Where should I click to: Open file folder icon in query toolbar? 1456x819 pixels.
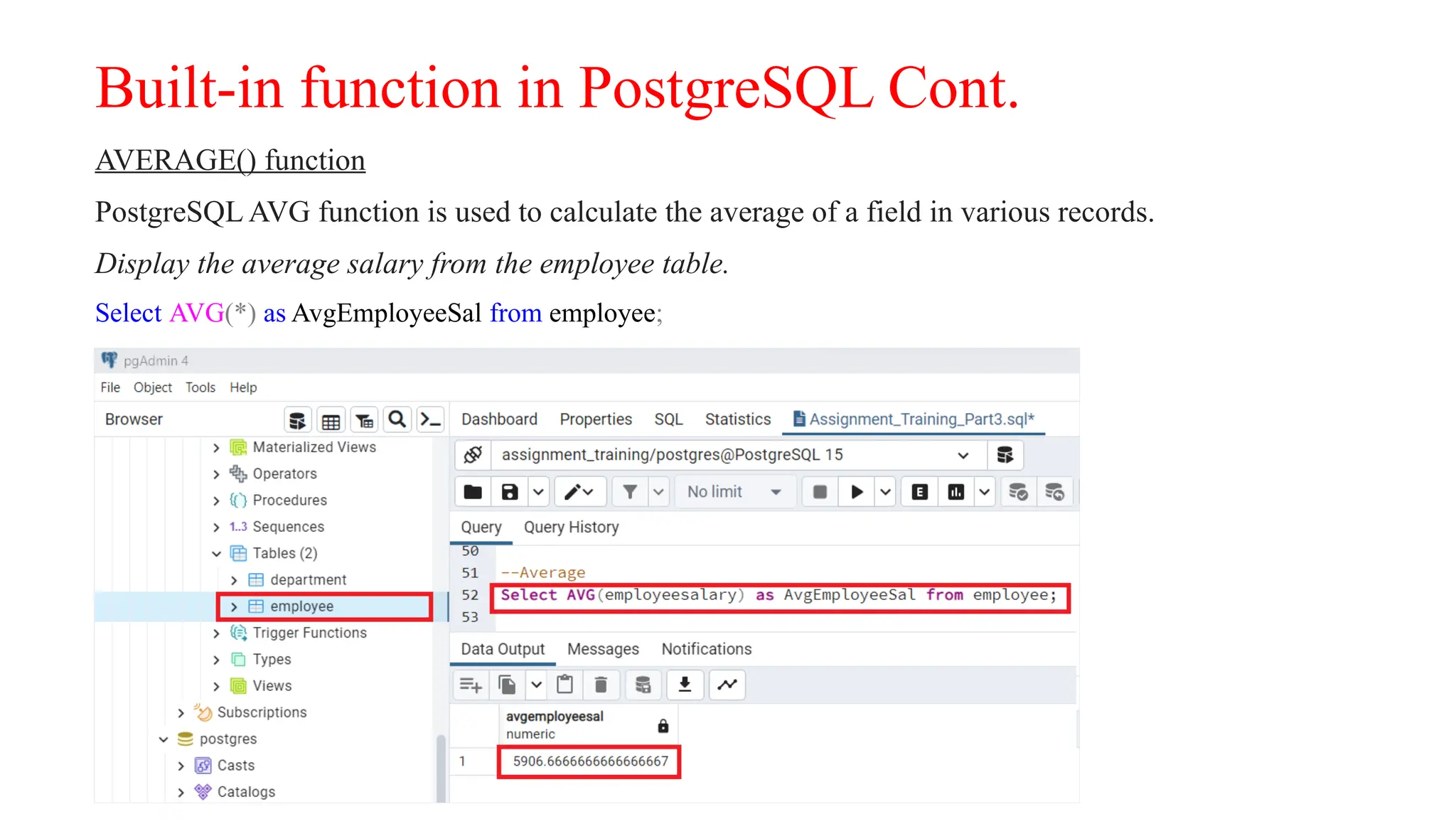coord(473,492)
